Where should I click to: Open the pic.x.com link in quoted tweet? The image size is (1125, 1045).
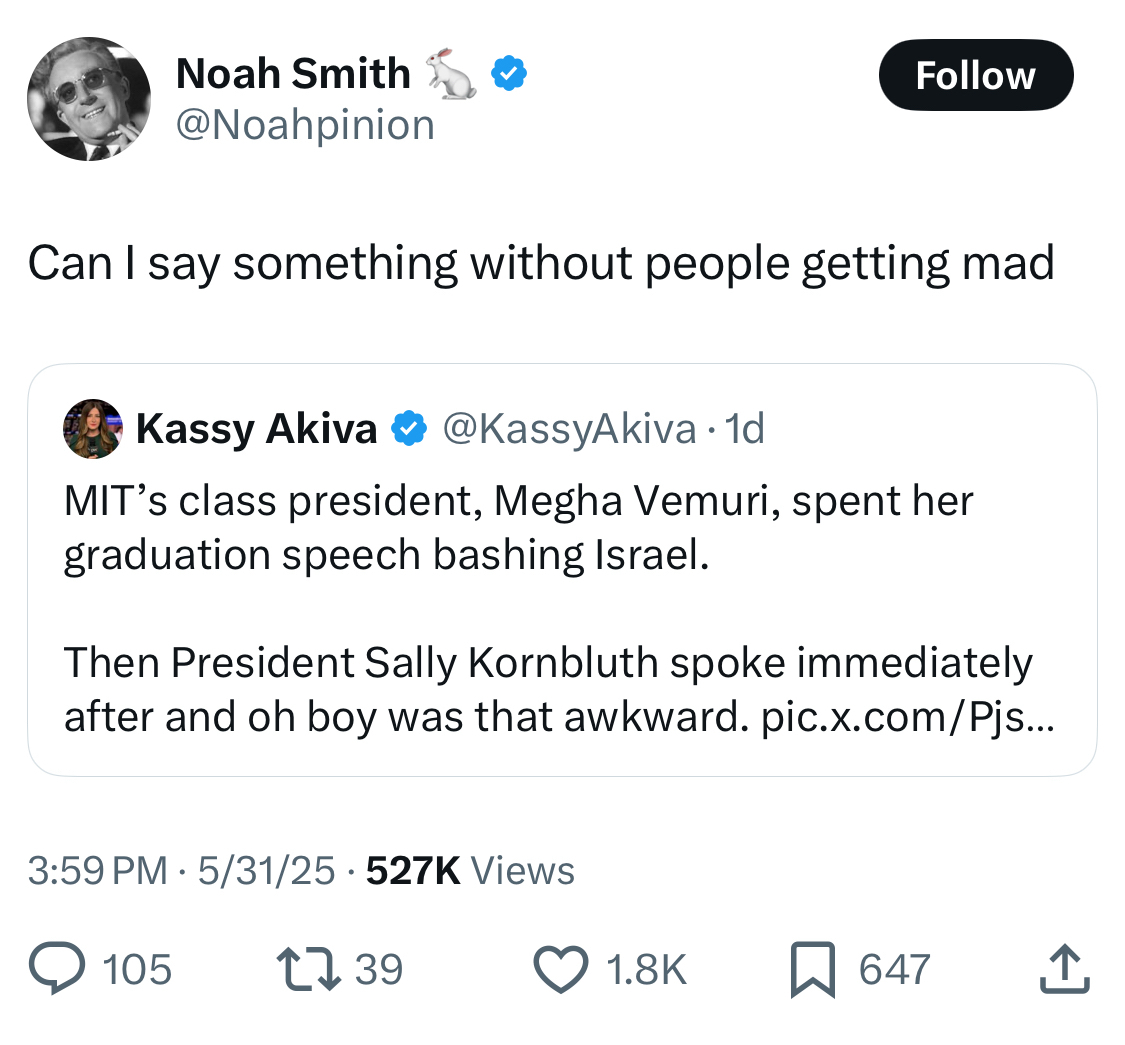905,716
